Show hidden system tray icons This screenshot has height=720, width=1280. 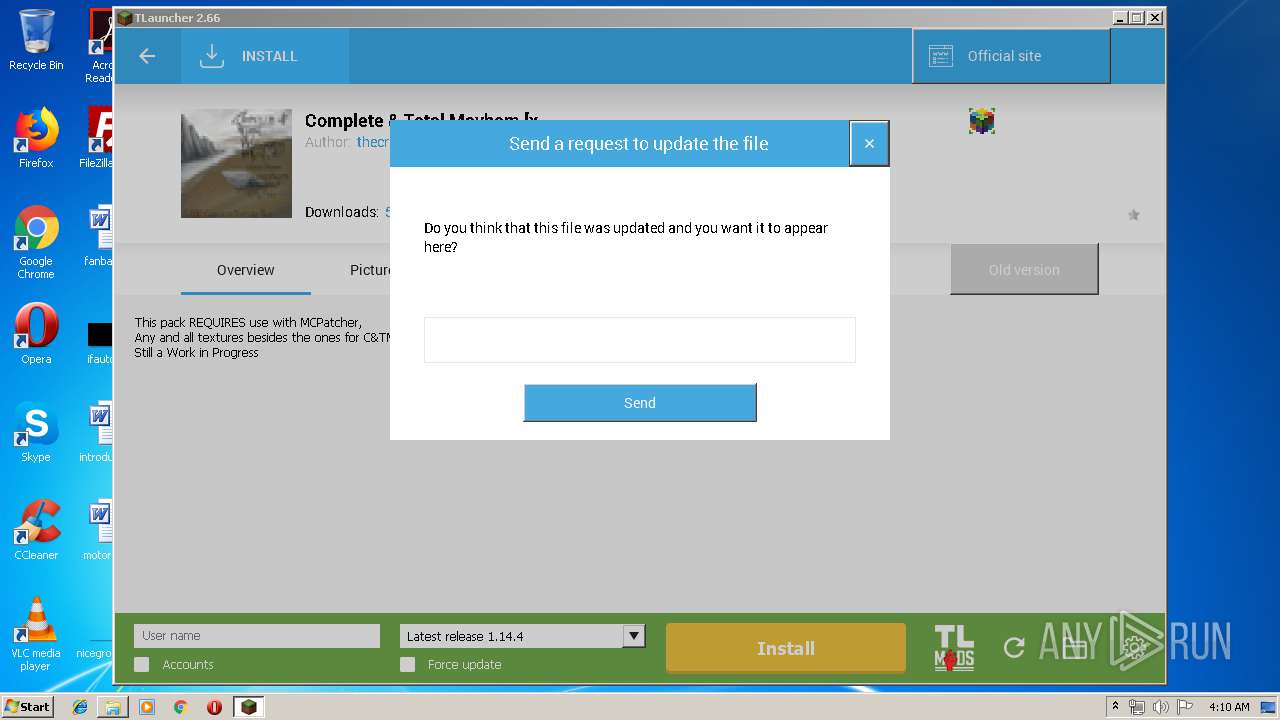pos(1116,707)
